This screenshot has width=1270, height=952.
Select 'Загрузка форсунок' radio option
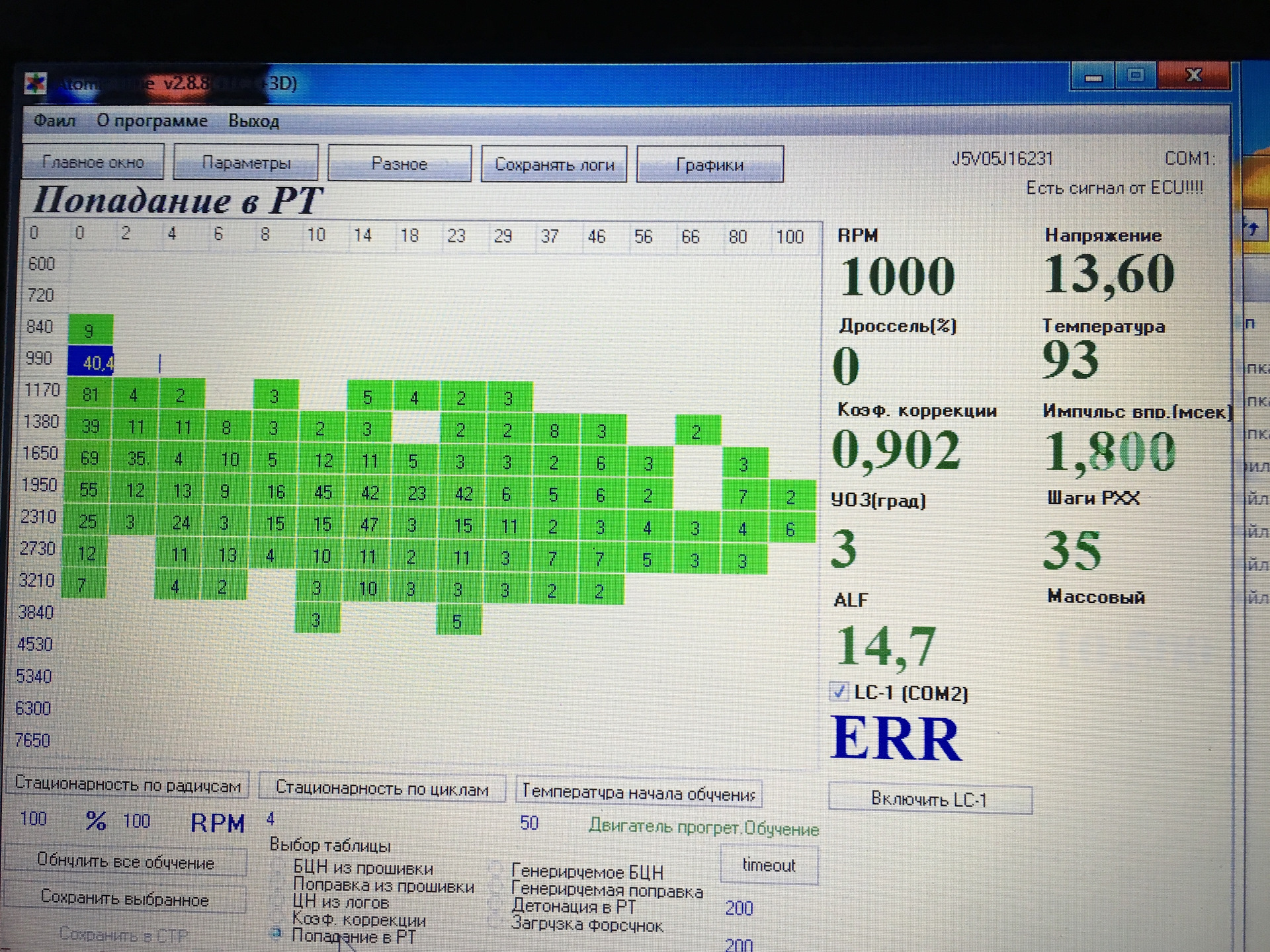coord(495,922)
